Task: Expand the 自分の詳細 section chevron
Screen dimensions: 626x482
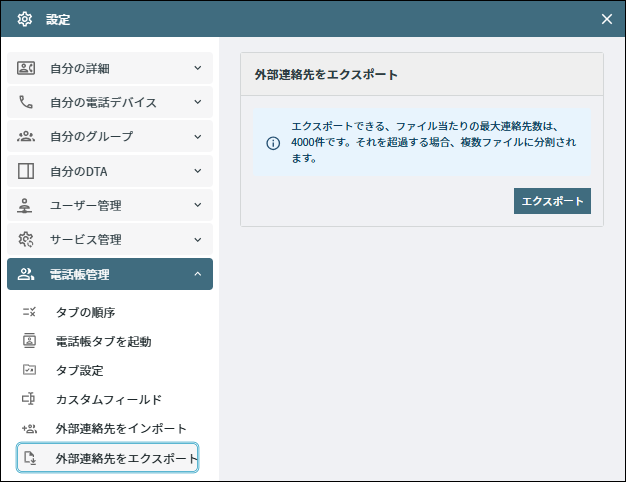Action: 198,68
